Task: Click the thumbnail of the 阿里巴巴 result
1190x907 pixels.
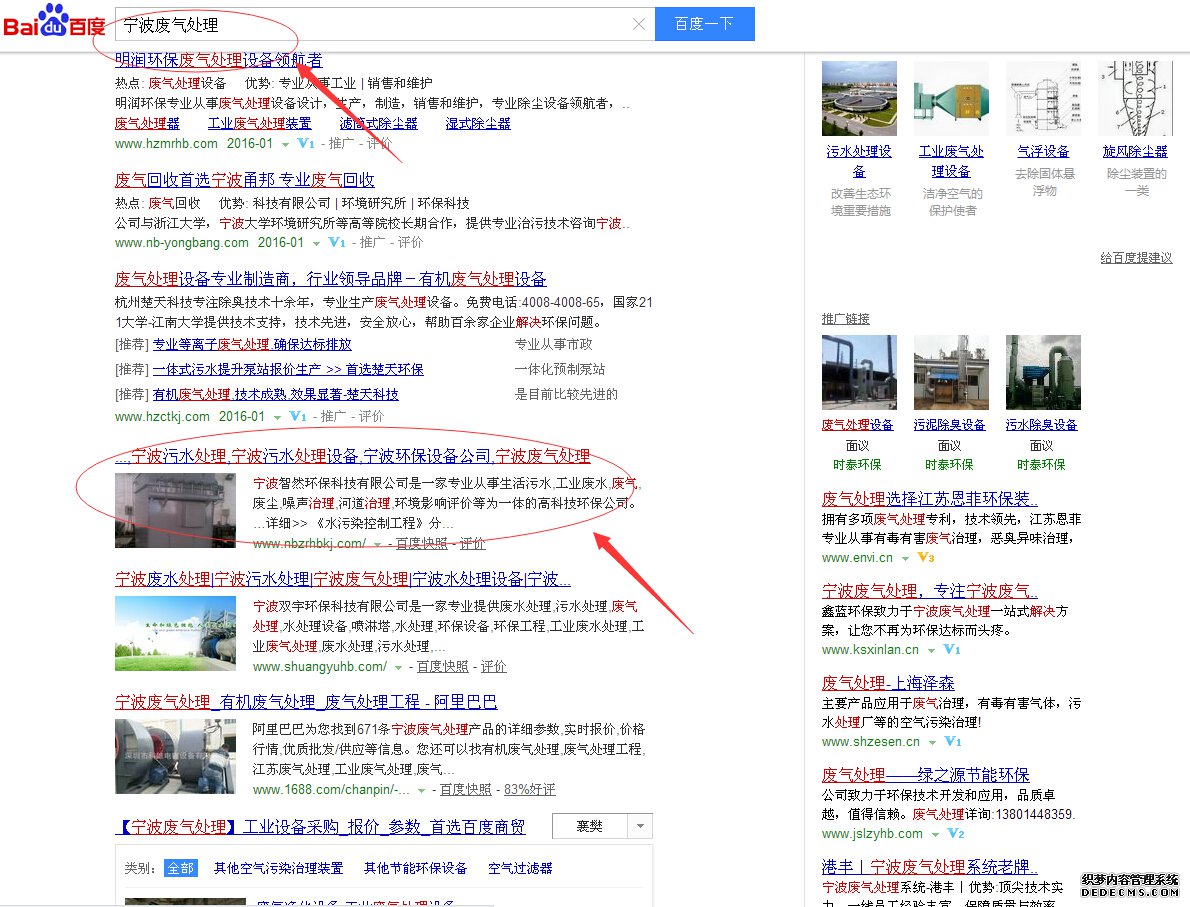Action: 175,757
